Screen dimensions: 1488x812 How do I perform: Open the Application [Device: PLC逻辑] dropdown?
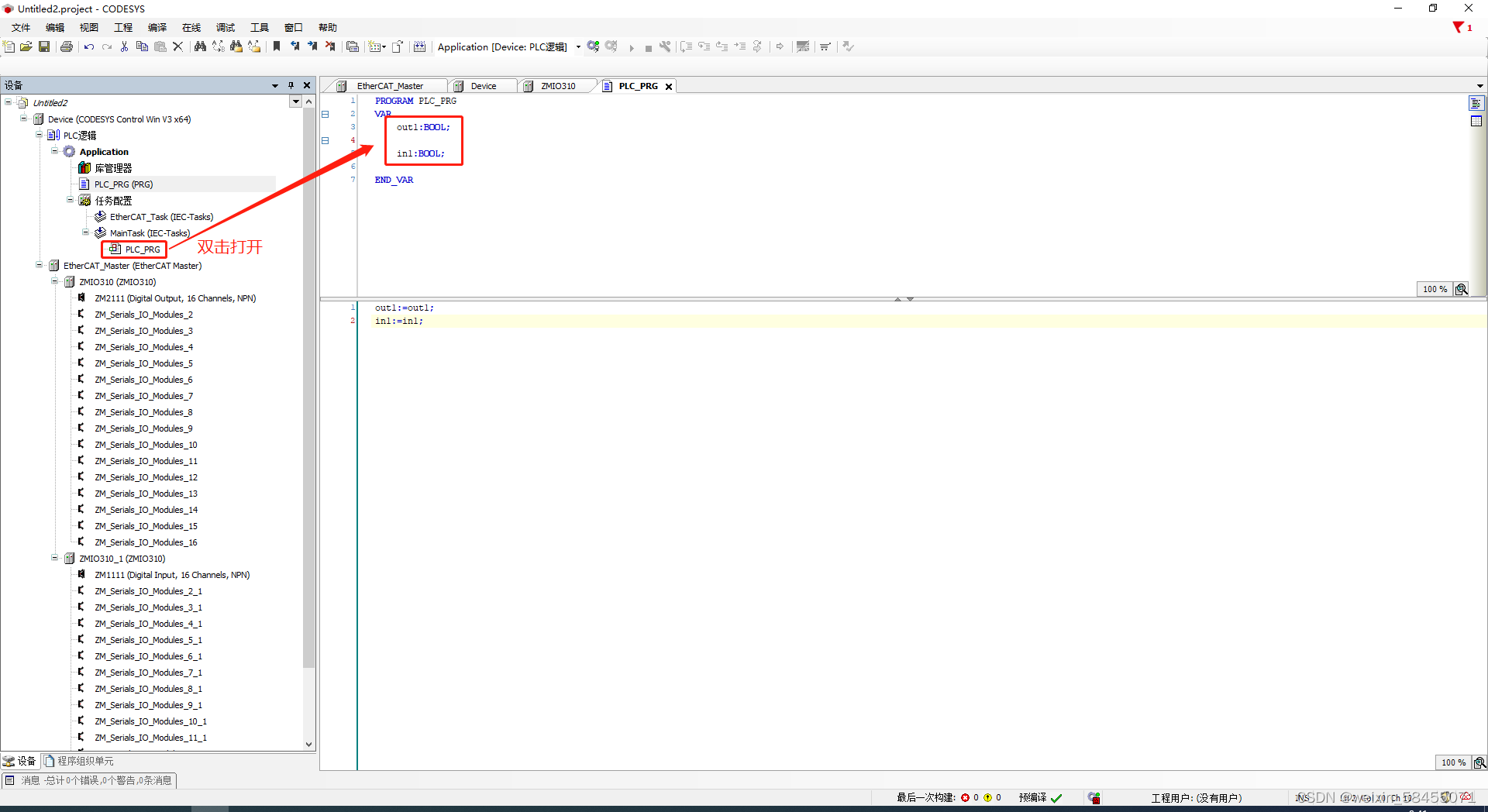pyautogui.click(x=578, y=46)
